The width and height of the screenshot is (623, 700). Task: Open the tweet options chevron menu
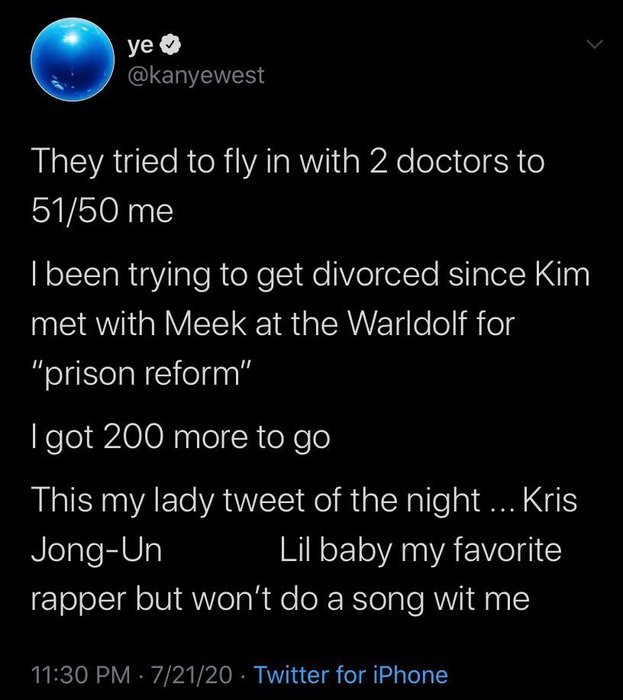[595, 46]
